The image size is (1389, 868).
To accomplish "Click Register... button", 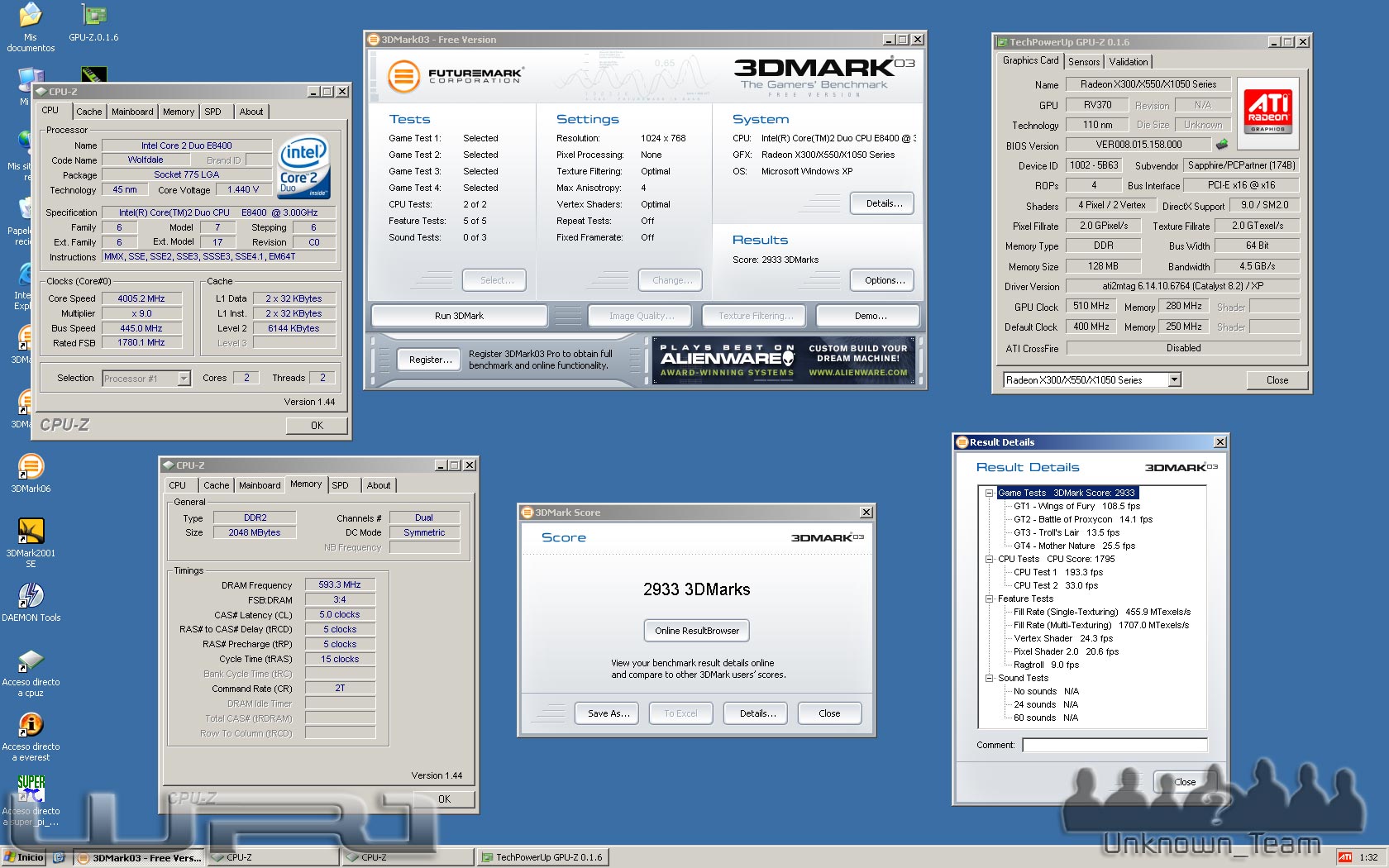I will [x=429, y=360].
